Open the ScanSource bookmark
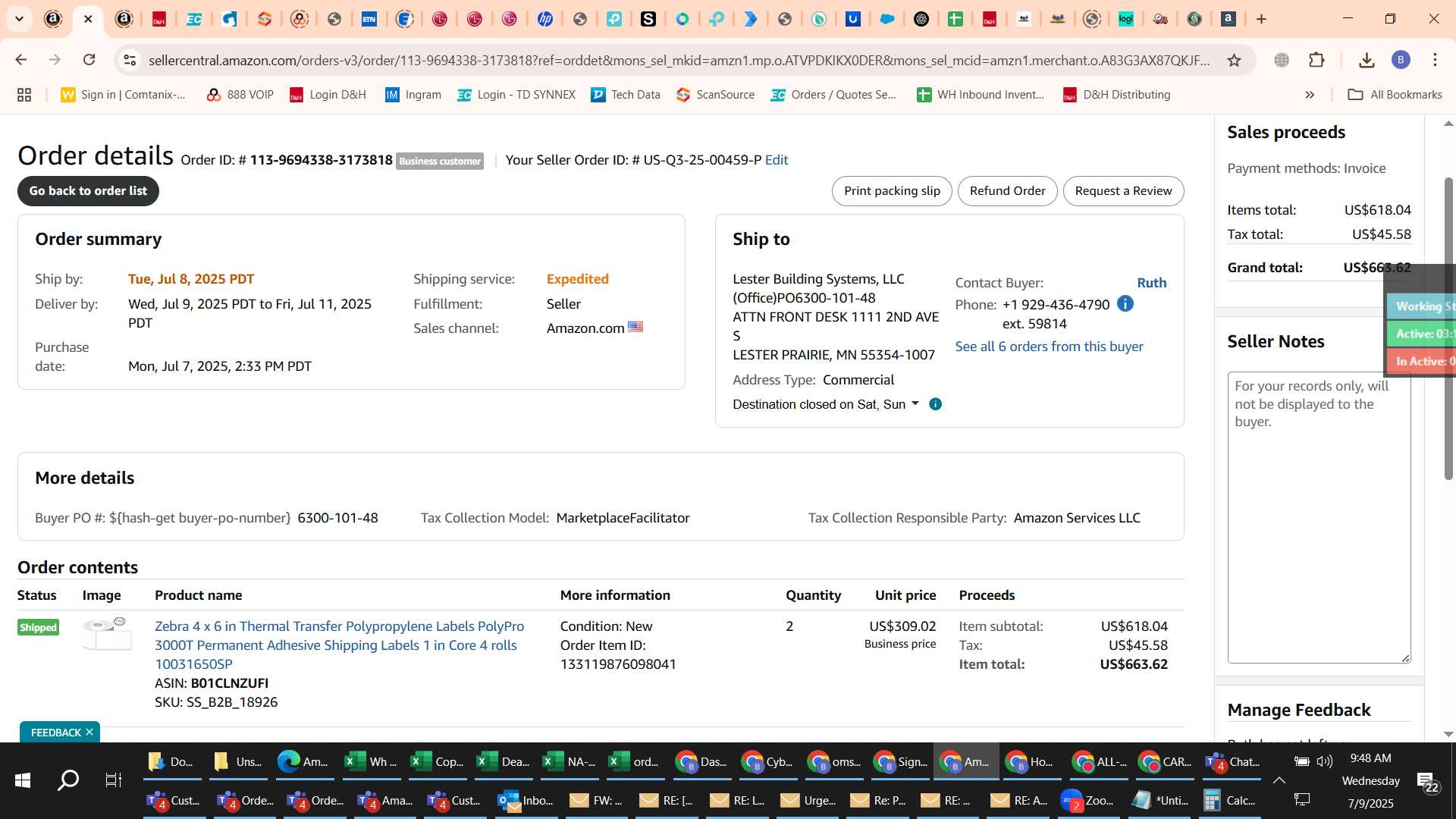 [x=716, y=95]
